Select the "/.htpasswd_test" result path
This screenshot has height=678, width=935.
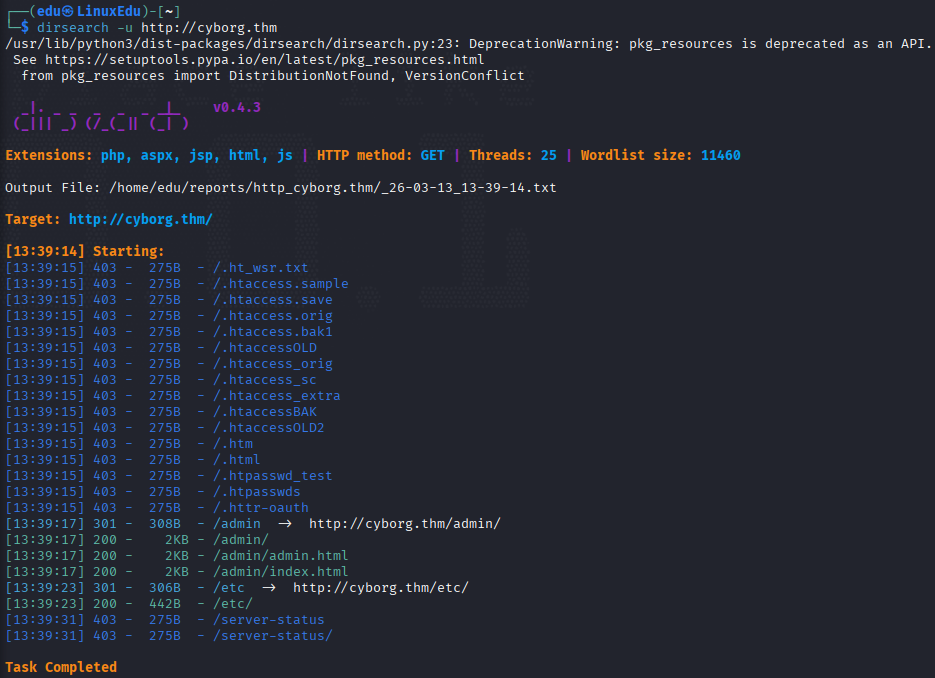(273, 476)
